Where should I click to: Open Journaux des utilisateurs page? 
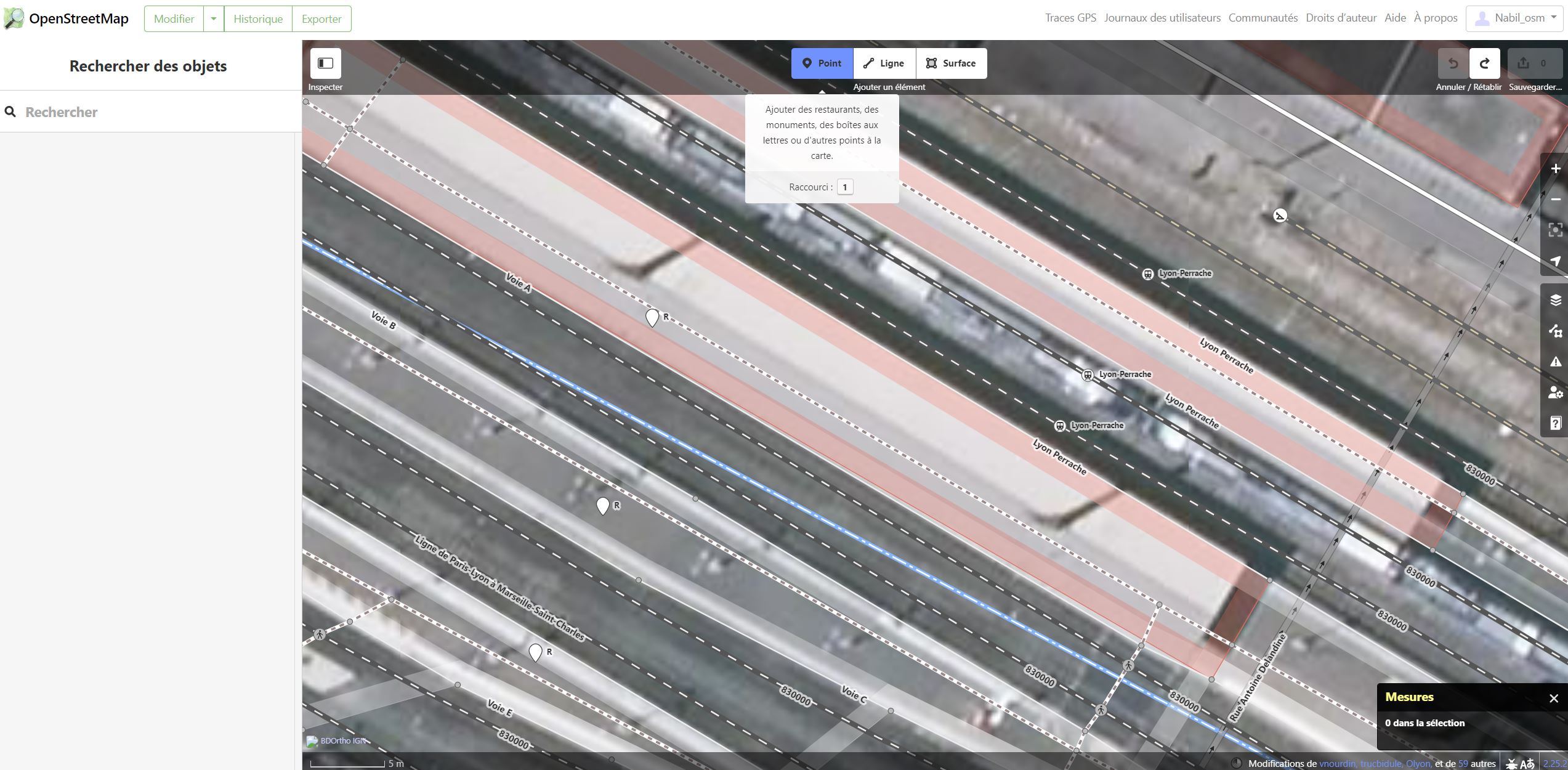click(1162, 18)
